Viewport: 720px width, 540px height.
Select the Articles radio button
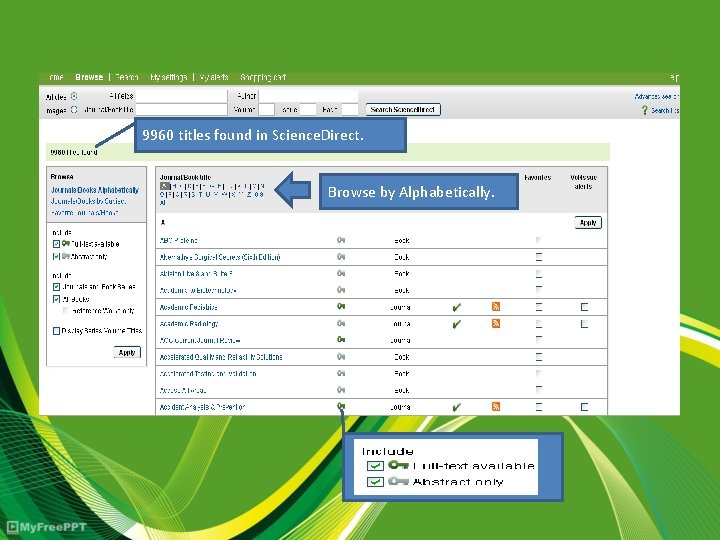pos(74,96)
